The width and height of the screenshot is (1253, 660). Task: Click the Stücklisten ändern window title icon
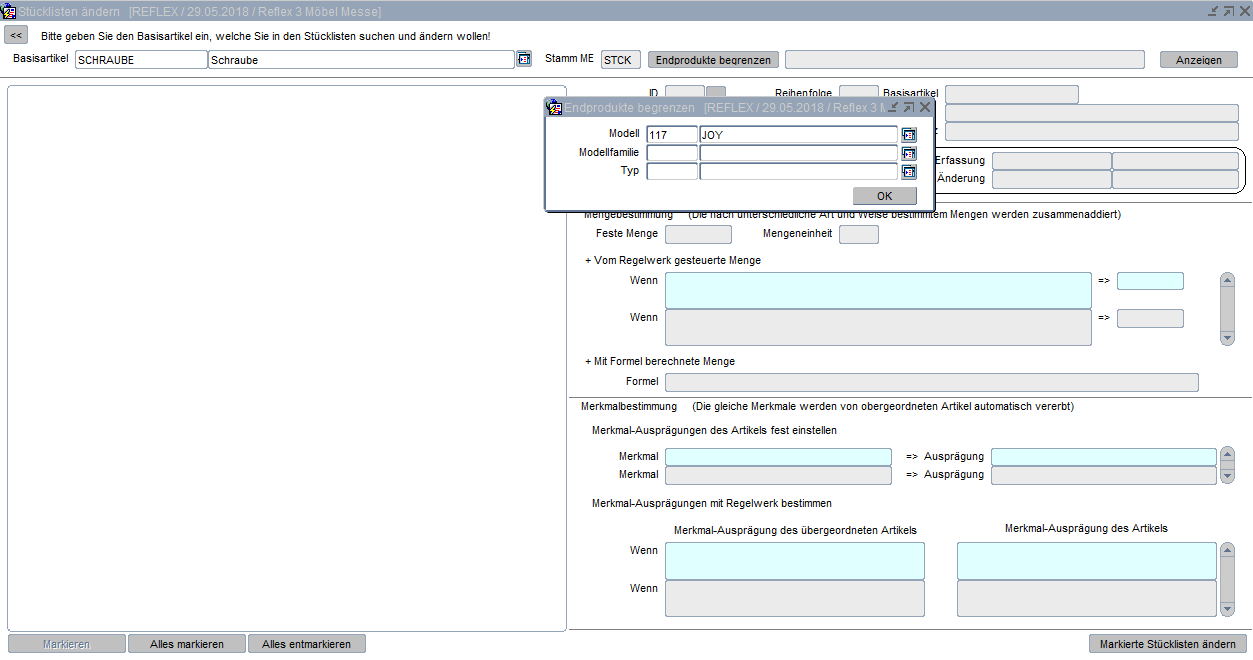click(9, 11)
